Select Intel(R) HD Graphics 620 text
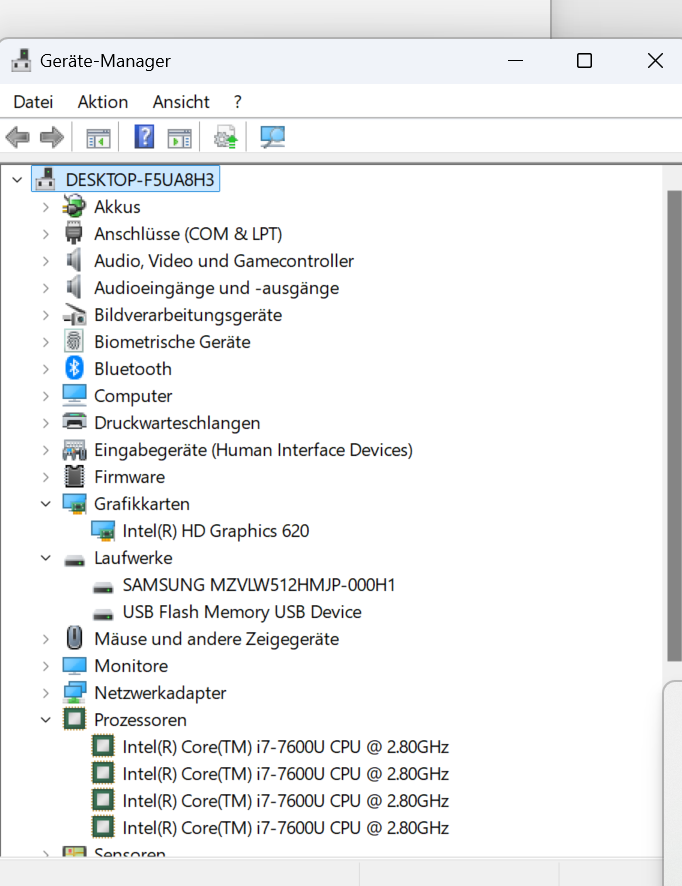 point(216,531)
